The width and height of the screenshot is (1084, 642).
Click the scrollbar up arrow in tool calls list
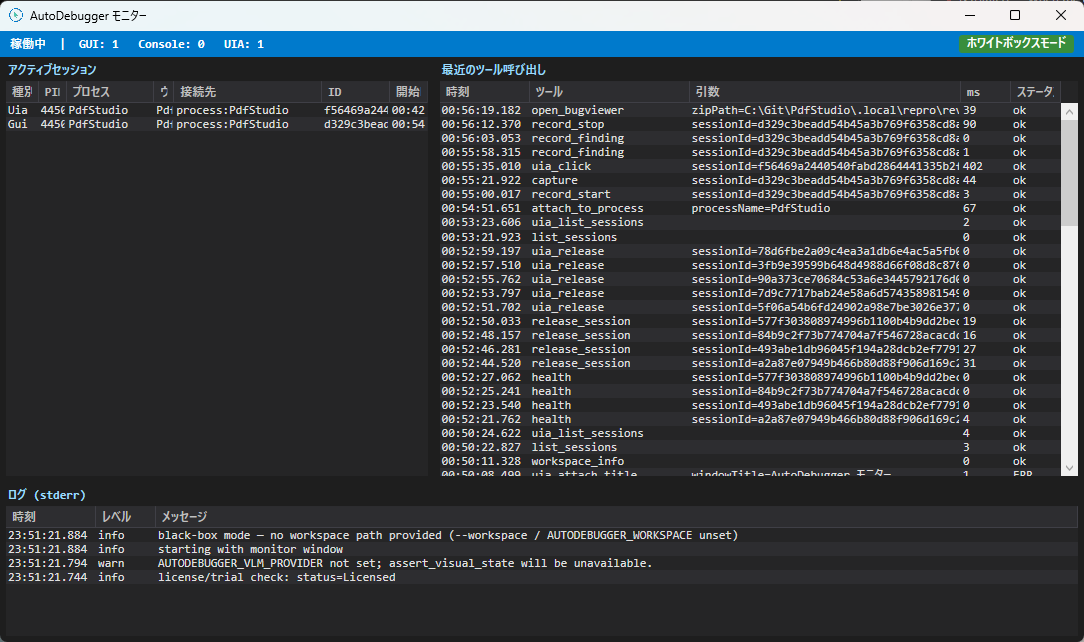[x=1069, y=111]
